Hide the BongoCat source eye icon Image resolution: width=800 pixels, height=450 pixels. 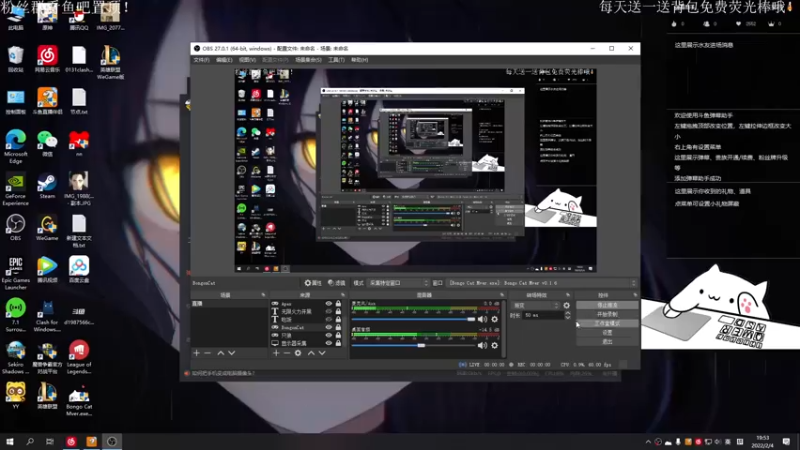(x=329, y=327)
